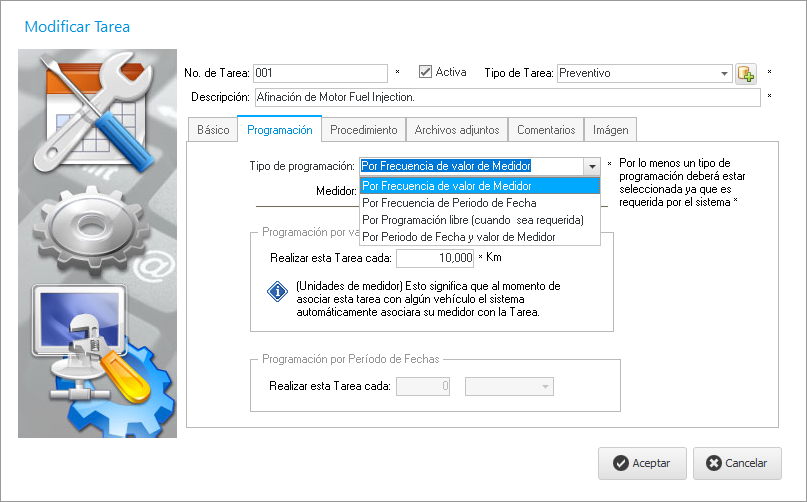The image size is (807, 502).
Task: Click the X icon on Cancelar
Action: pyautogui.click(x=713, y=463)
